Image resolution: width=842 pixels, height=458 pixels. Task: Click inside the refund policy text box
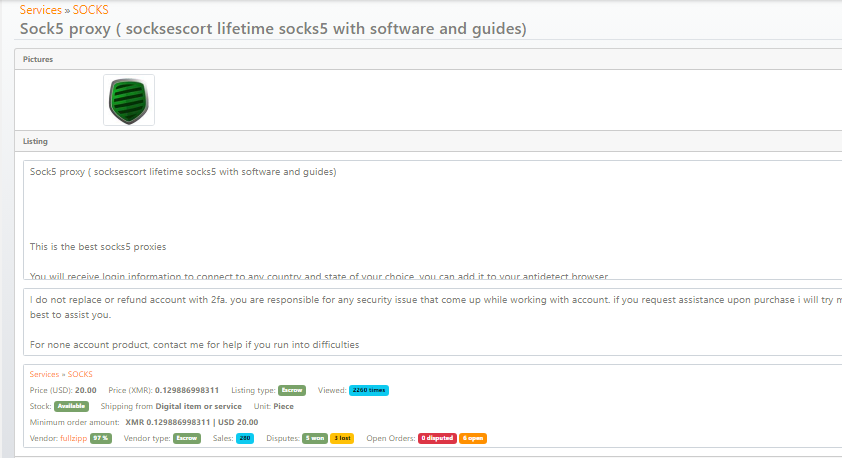tap(430, 320)
